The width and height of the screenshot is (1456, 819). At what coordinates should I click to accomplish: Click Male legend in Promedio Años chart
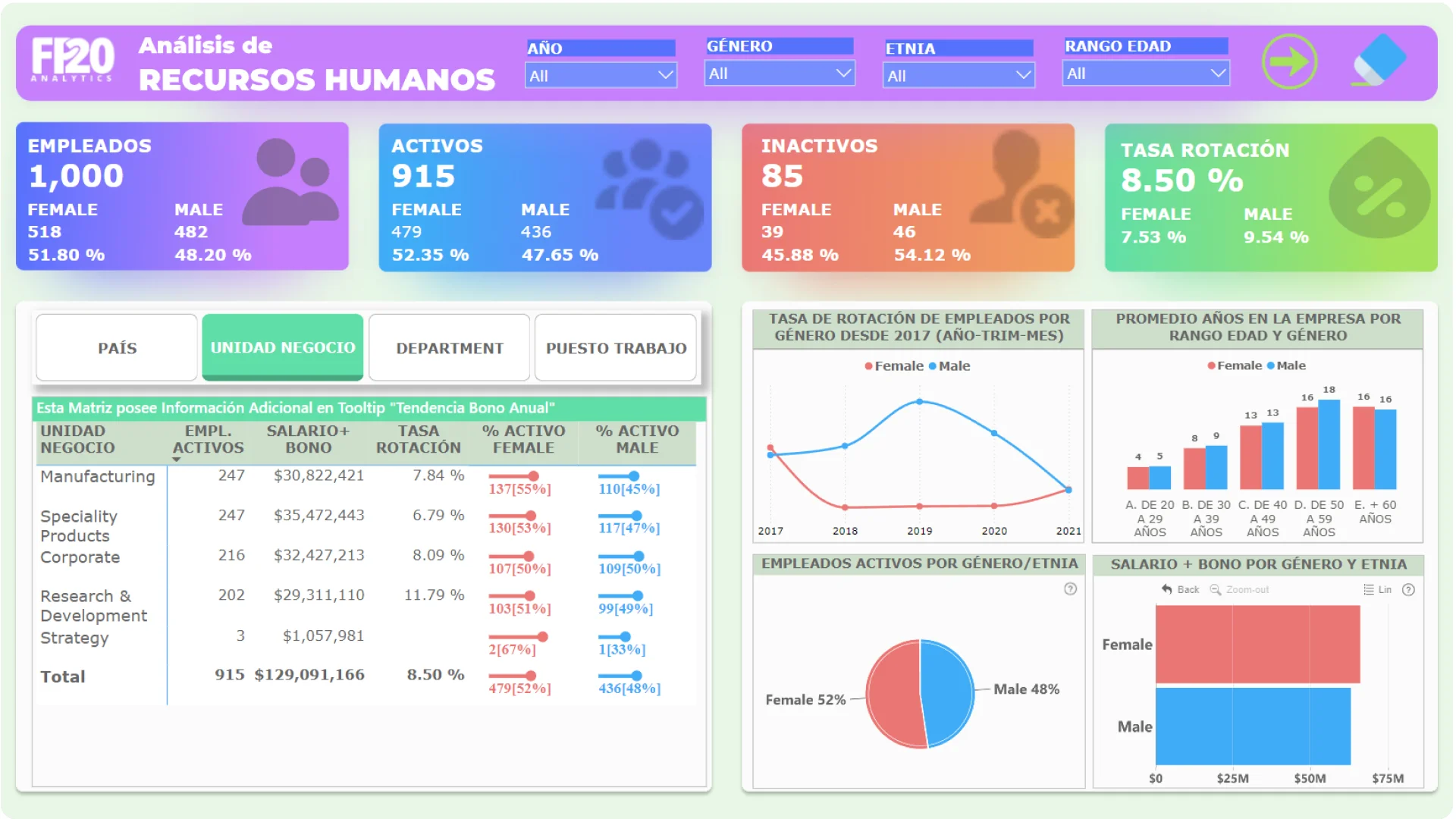point(1286,366)
